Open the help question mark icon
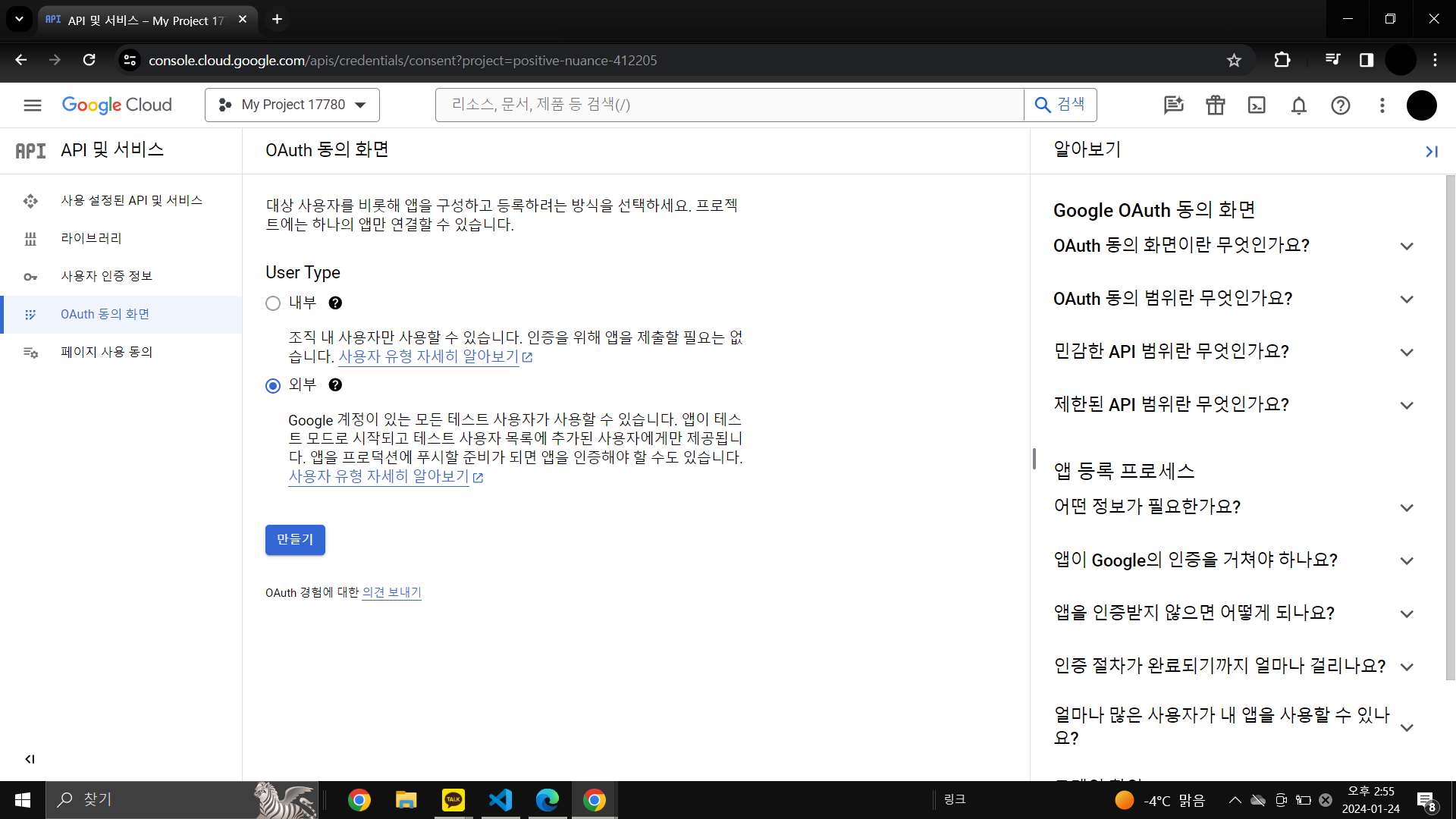The image size is (1456, 819). coord(1340,105)
